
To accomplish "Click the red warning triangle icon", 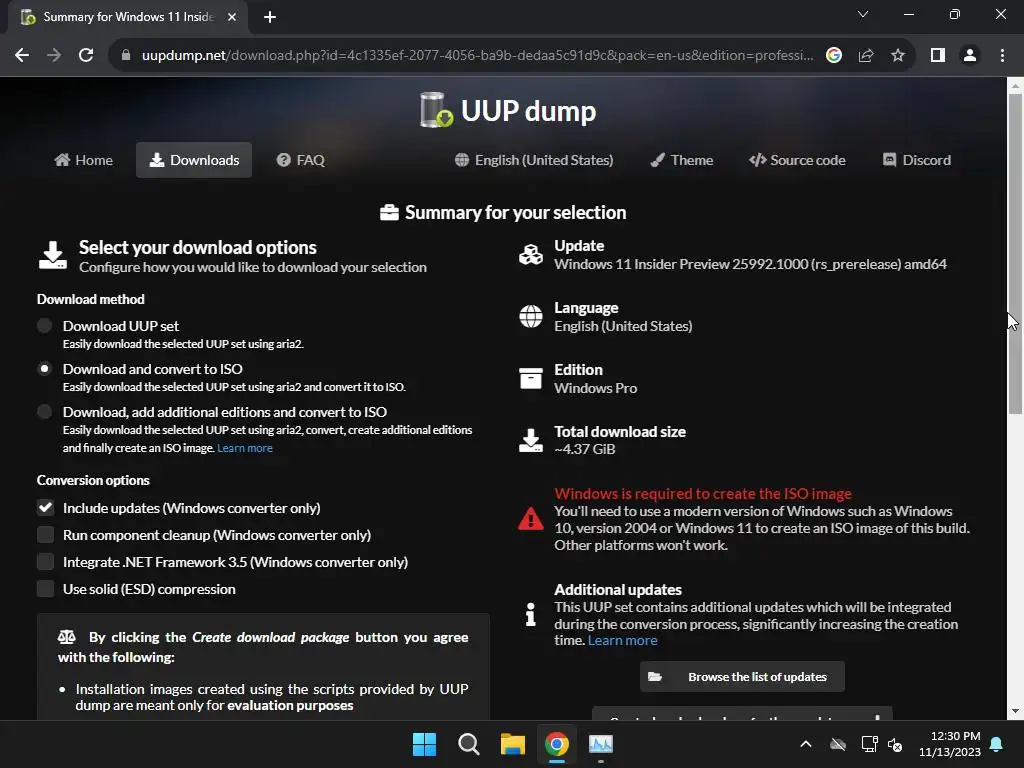I will coord(530,519).
